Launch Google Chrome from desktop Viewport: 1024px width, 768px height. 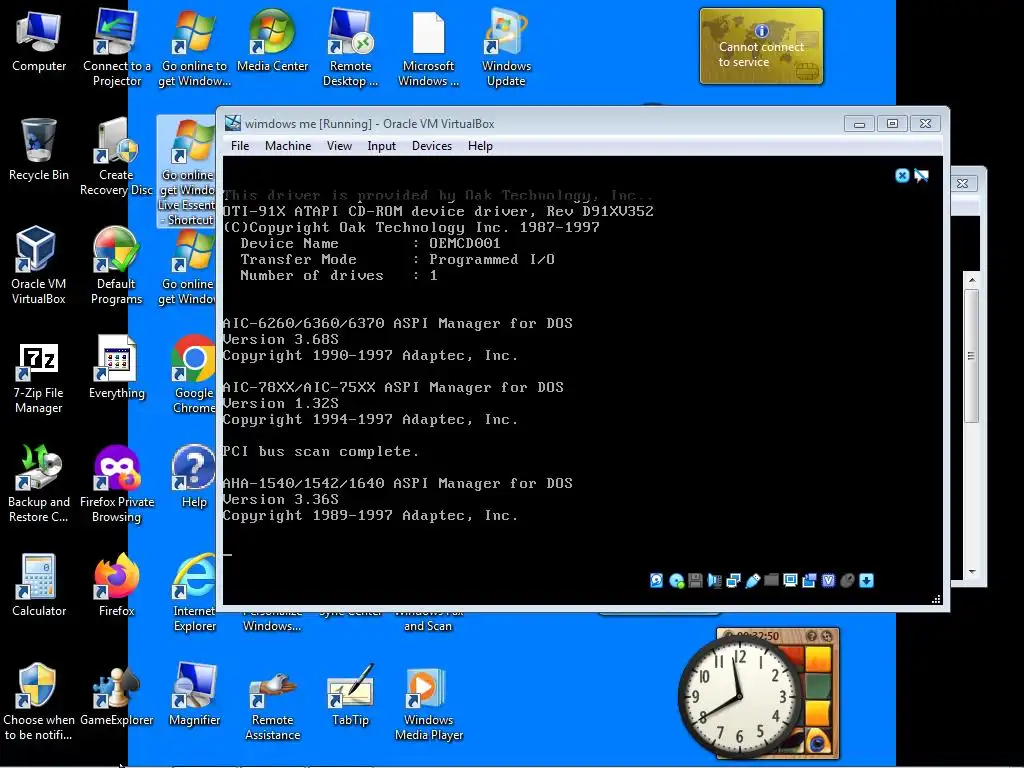[x=194, y=375]
